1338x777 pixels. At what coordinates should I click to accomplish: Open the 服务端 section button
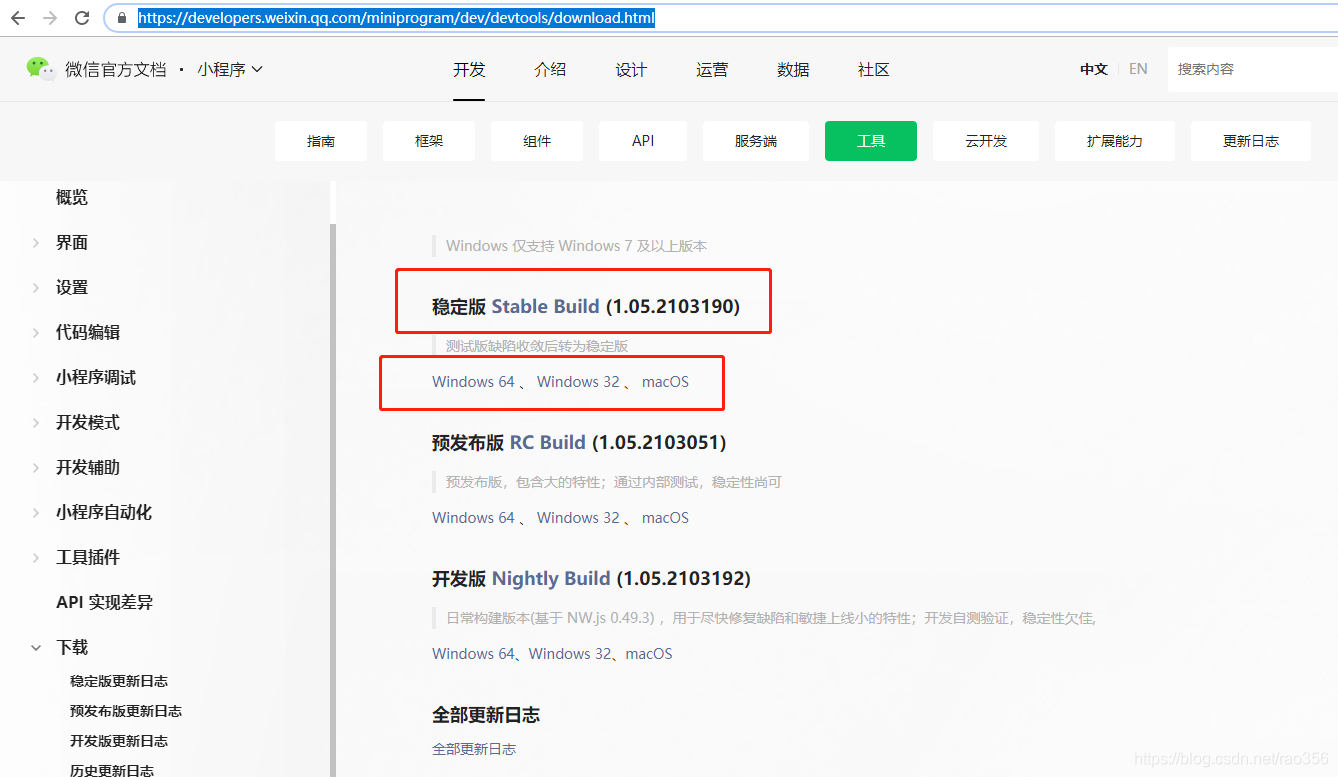[x=756, y=141]
